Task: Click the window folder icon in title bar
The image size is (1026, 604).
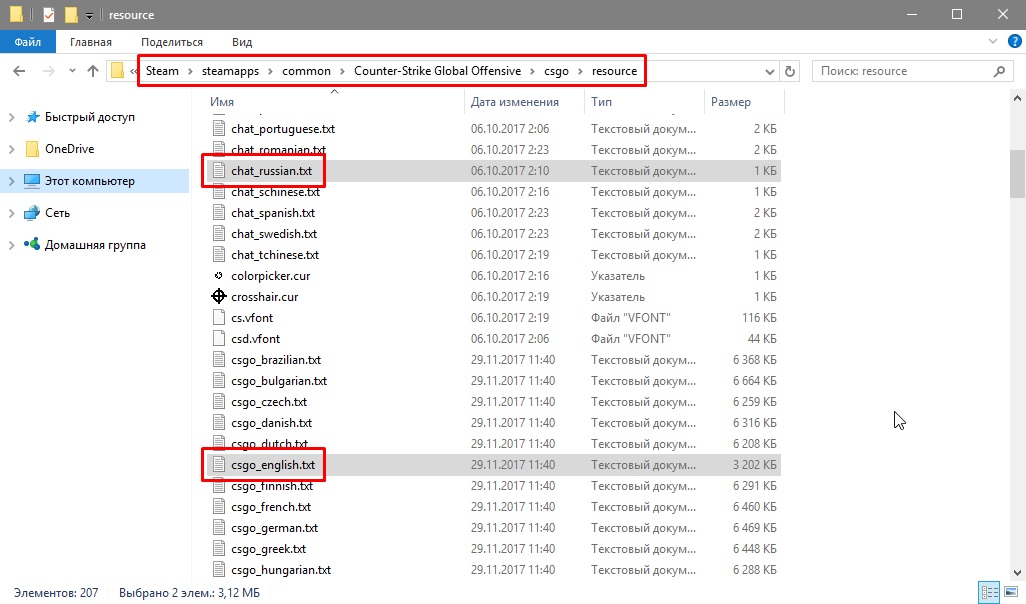Action: [16, 14]
